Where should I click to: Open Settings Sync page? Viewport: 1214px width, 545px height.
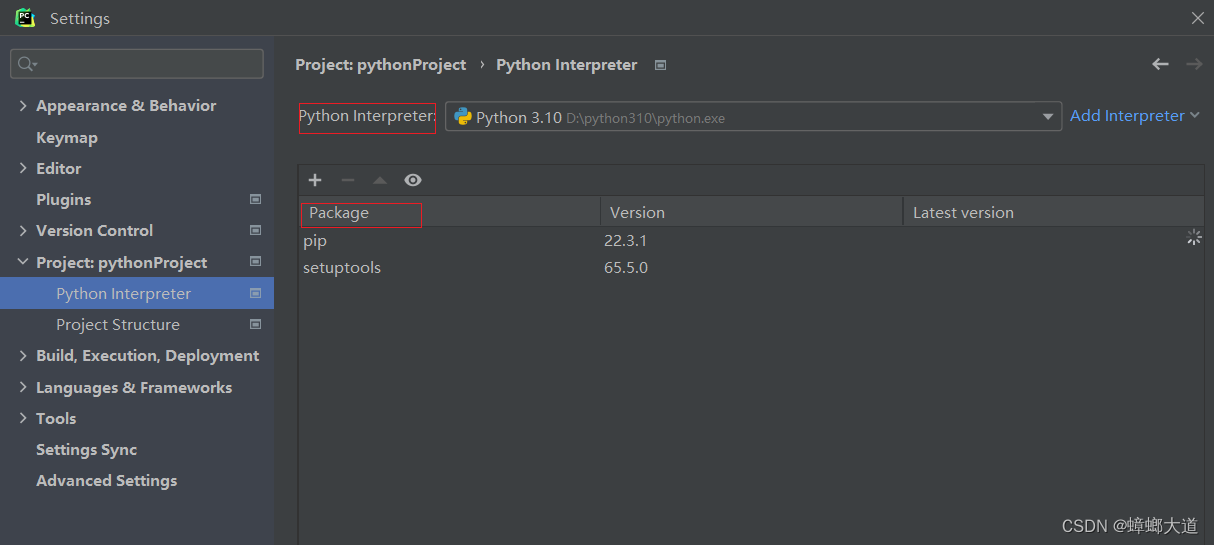click(x=87, y=449)
